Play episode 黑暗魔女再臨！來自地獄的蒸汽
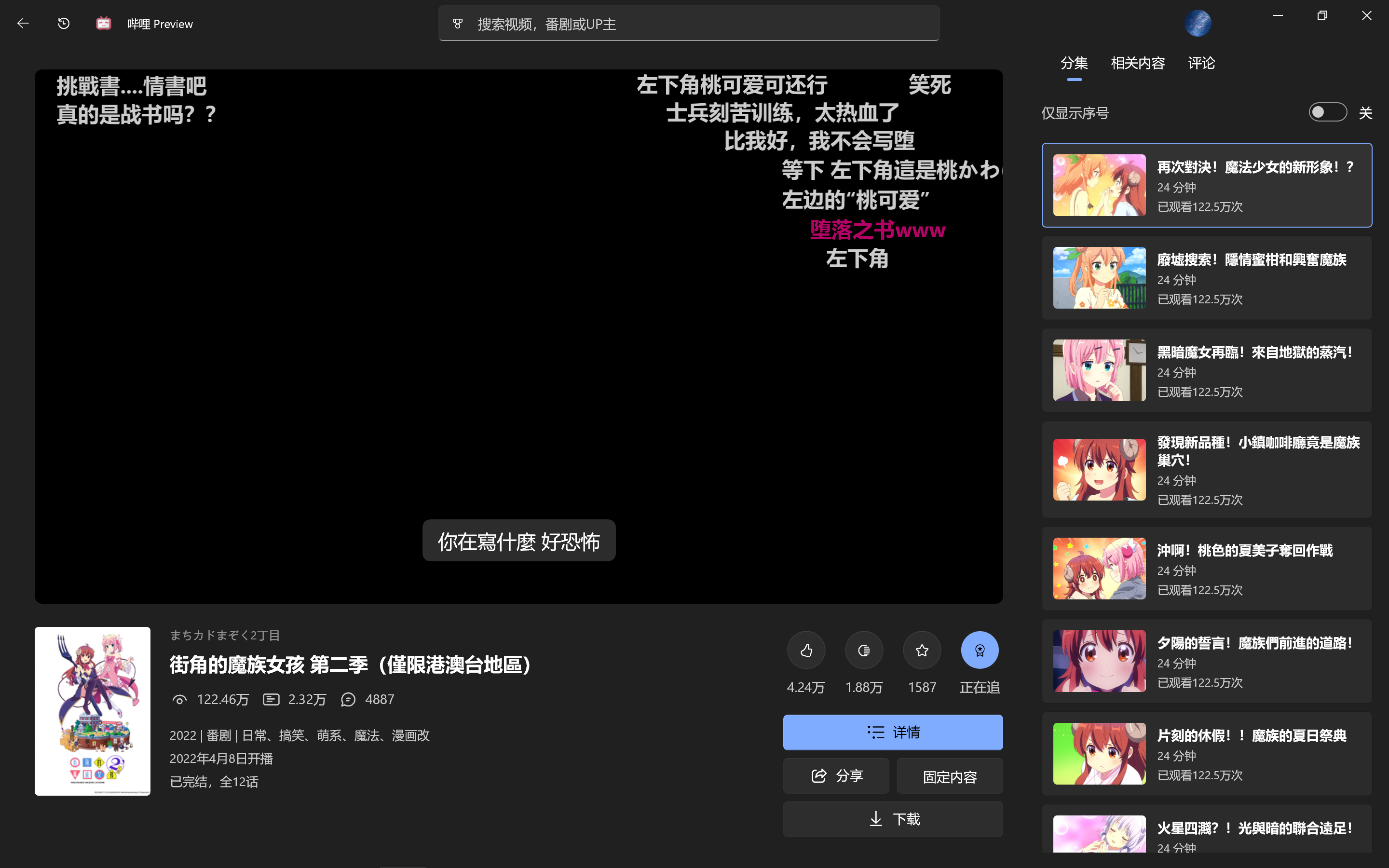The height and width of the screenshot is (868, 1389). 1207,370
